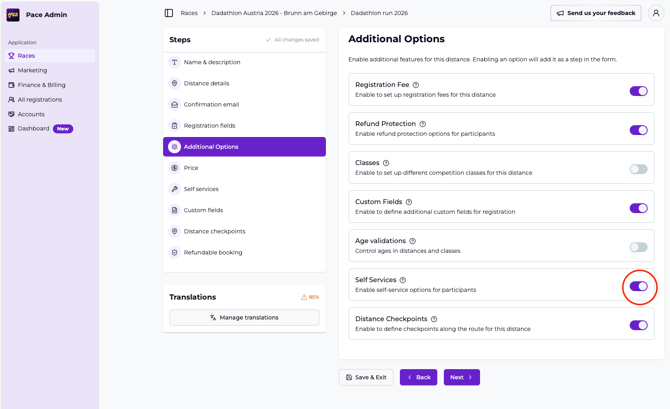
Task: Click help icon next to Registration Fee
Action: [x=416, y=85]
